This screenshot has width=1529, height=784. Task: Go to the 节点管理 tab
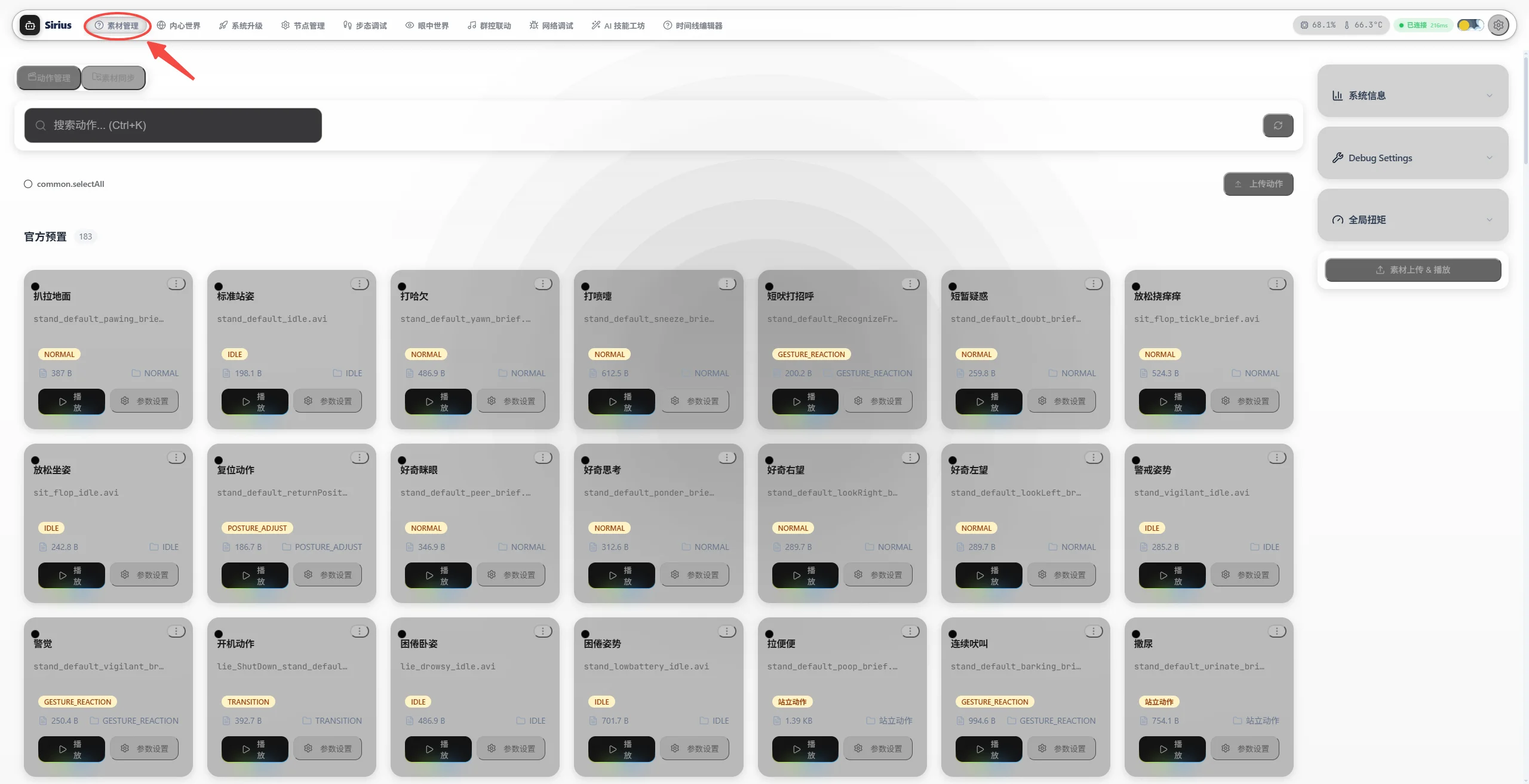coord(303,26)
